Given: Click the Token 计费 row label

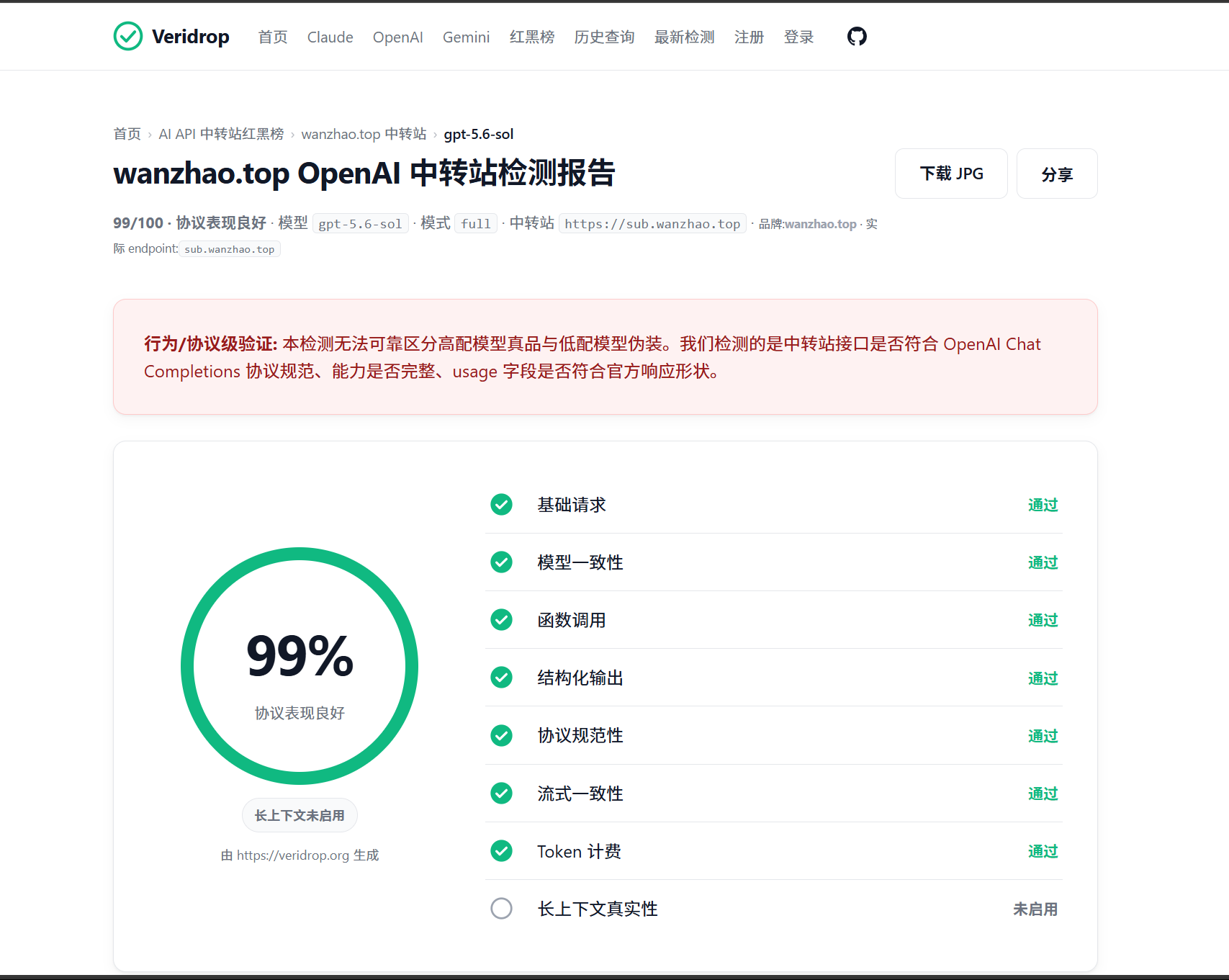Looking at the screenshot, I should tap(579, 851).
